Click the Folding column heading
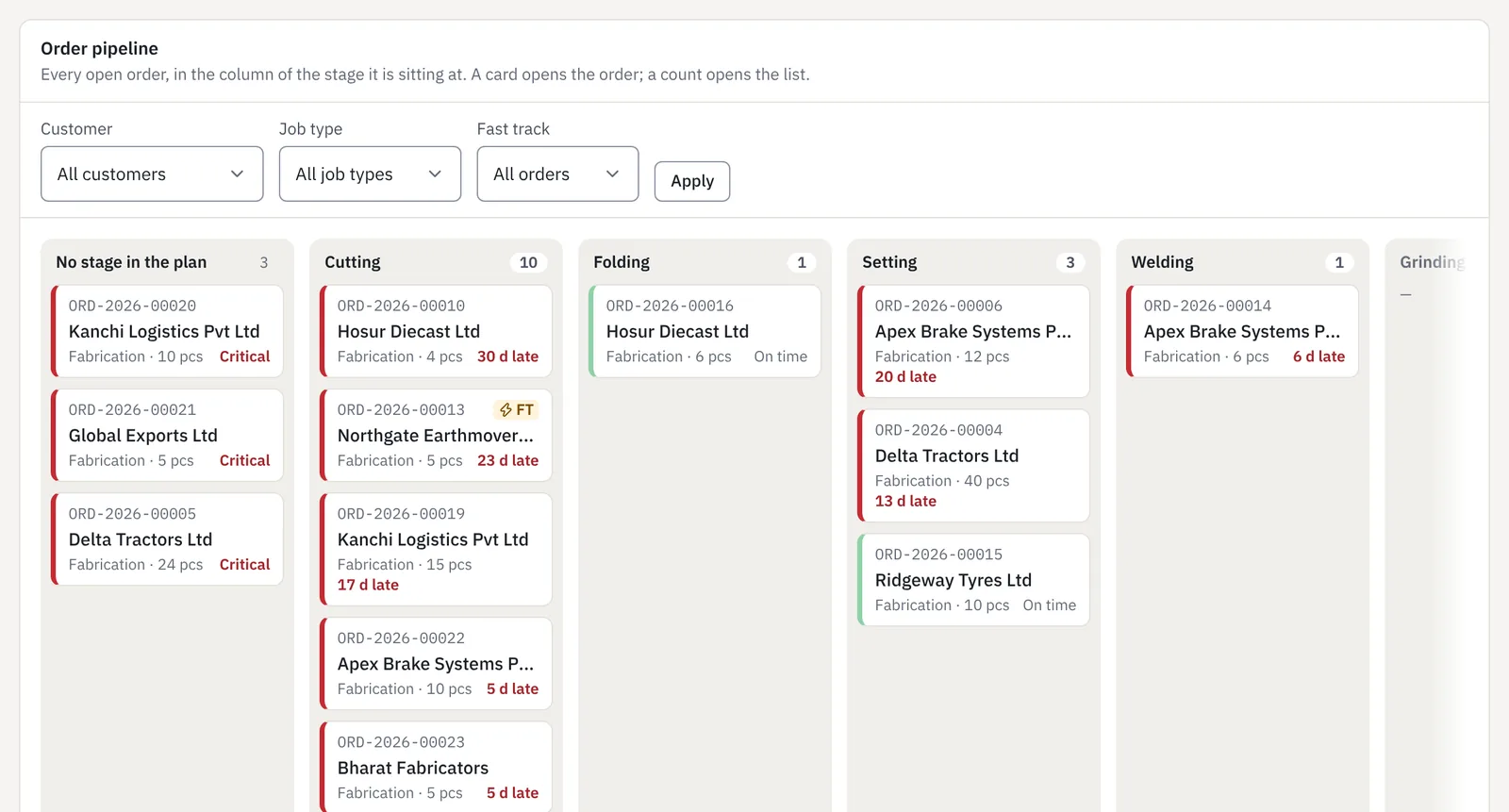Screen dimensions: 1509x812 pos(622,262)
